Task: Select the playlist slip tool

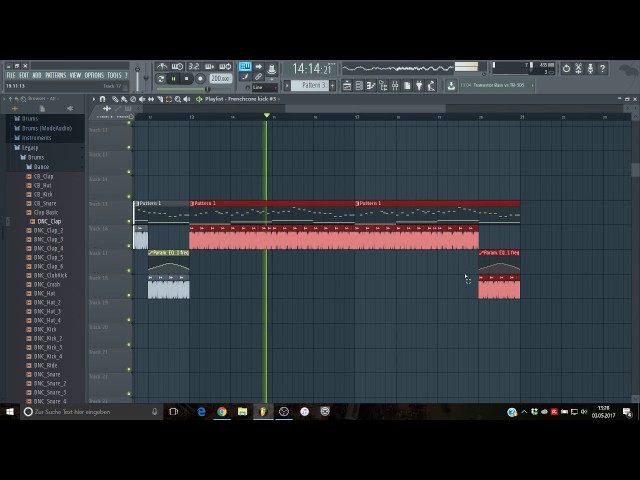Action: 151,99
